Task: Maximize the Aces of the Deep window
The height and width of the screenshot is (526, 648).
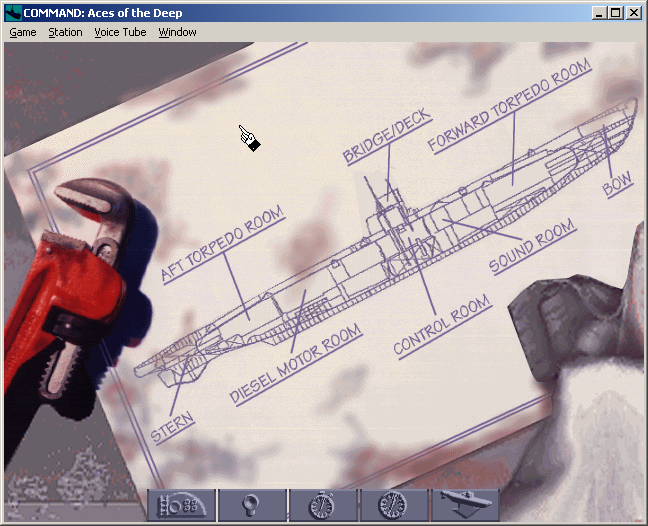Action: pyautogui.click(x=615, y=13)
